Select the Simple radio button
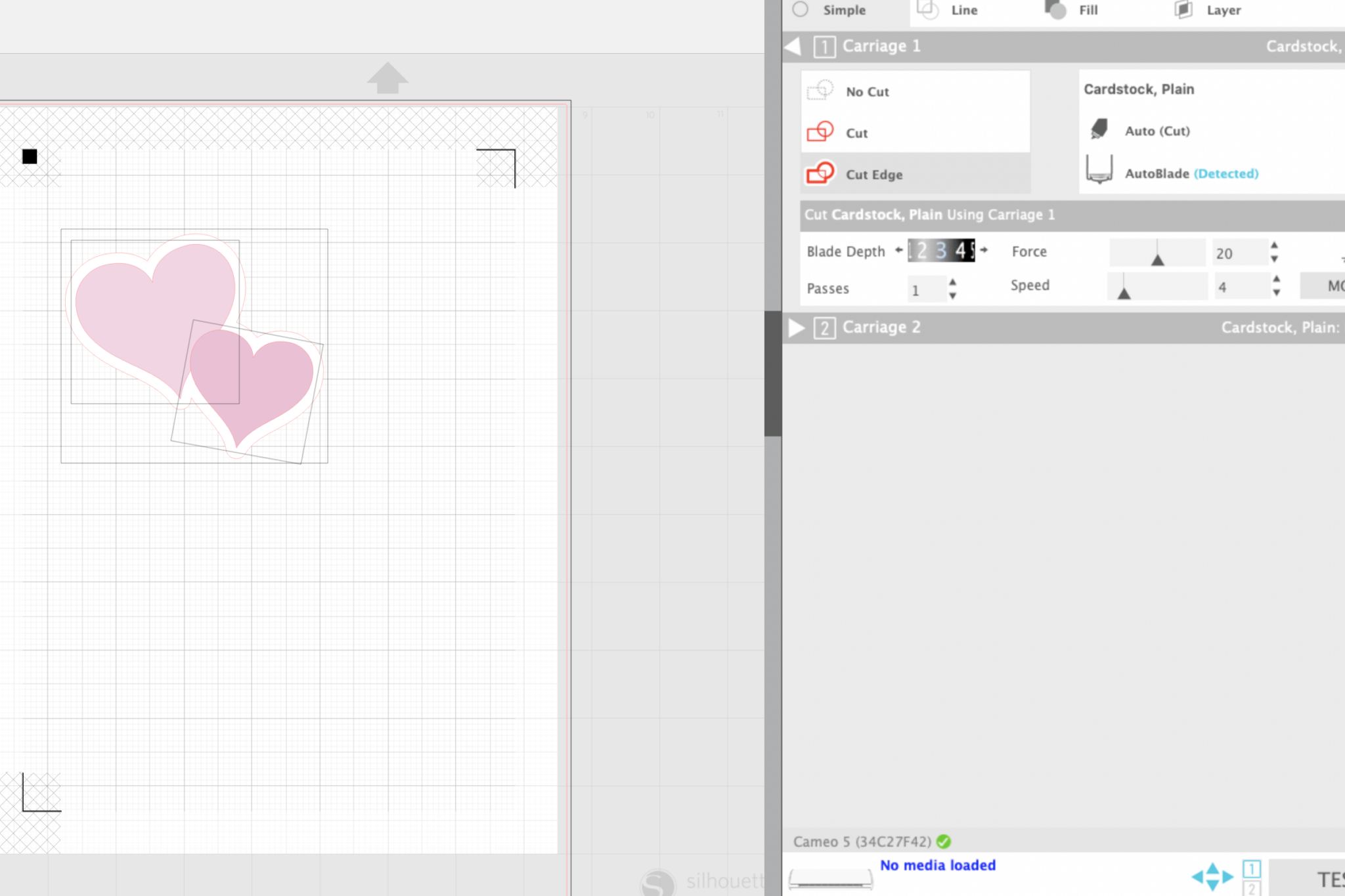 [800, 9]
